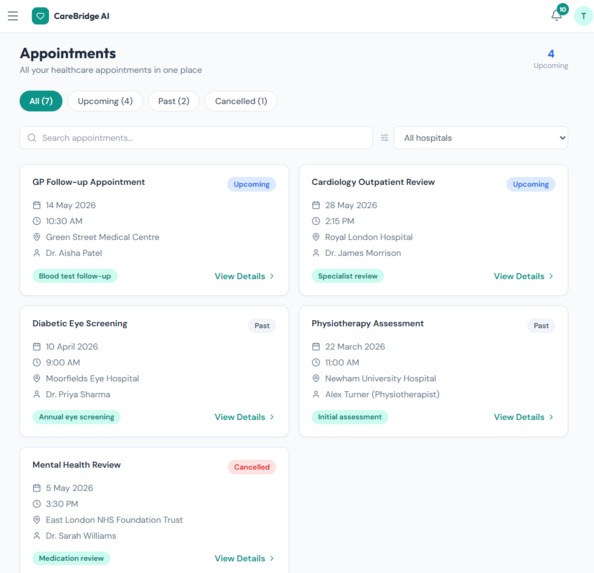Click person icon beside Alex Turner
This screenshot has height=573, width=594.
click(x=316, y=394)
